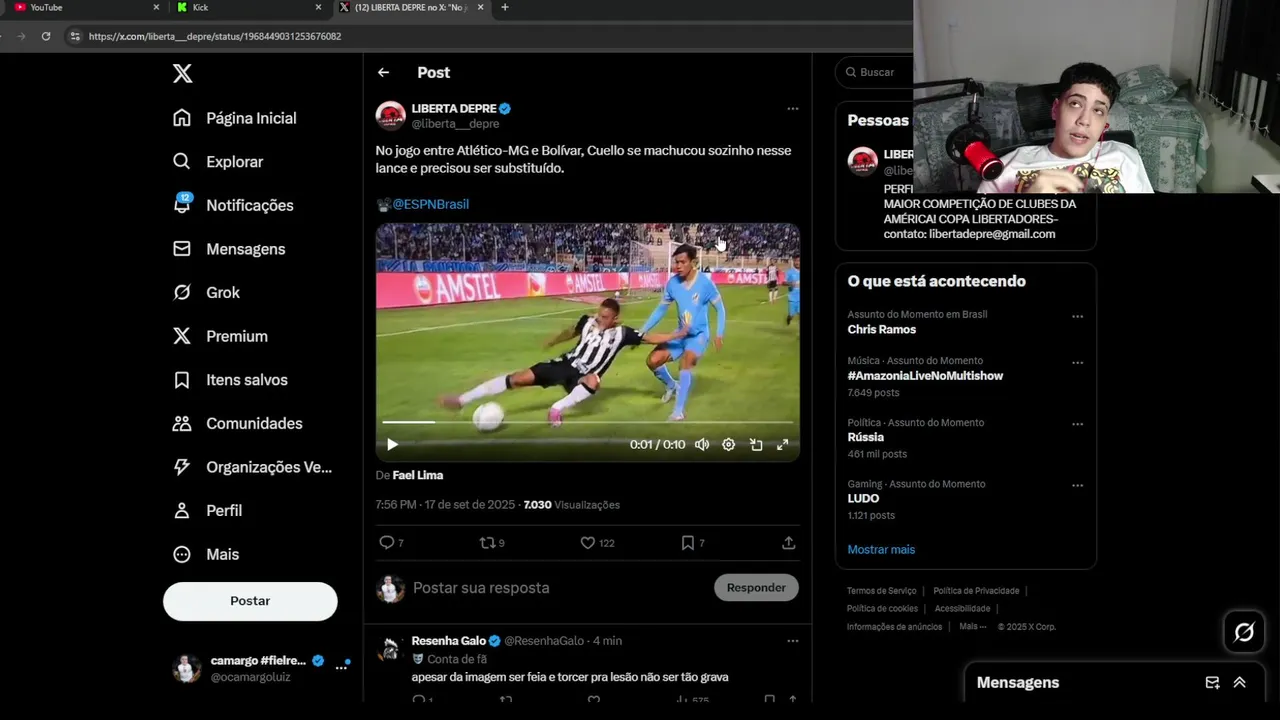The image size is (1280, 720).
Task: Click the Buscar search field
Action: pyautogui.click(x=874, y=72)
